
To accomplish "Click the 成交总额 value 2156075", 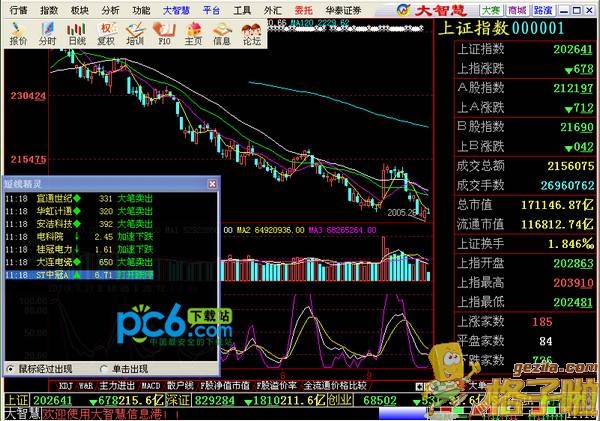I will click(x=571, y=166).
